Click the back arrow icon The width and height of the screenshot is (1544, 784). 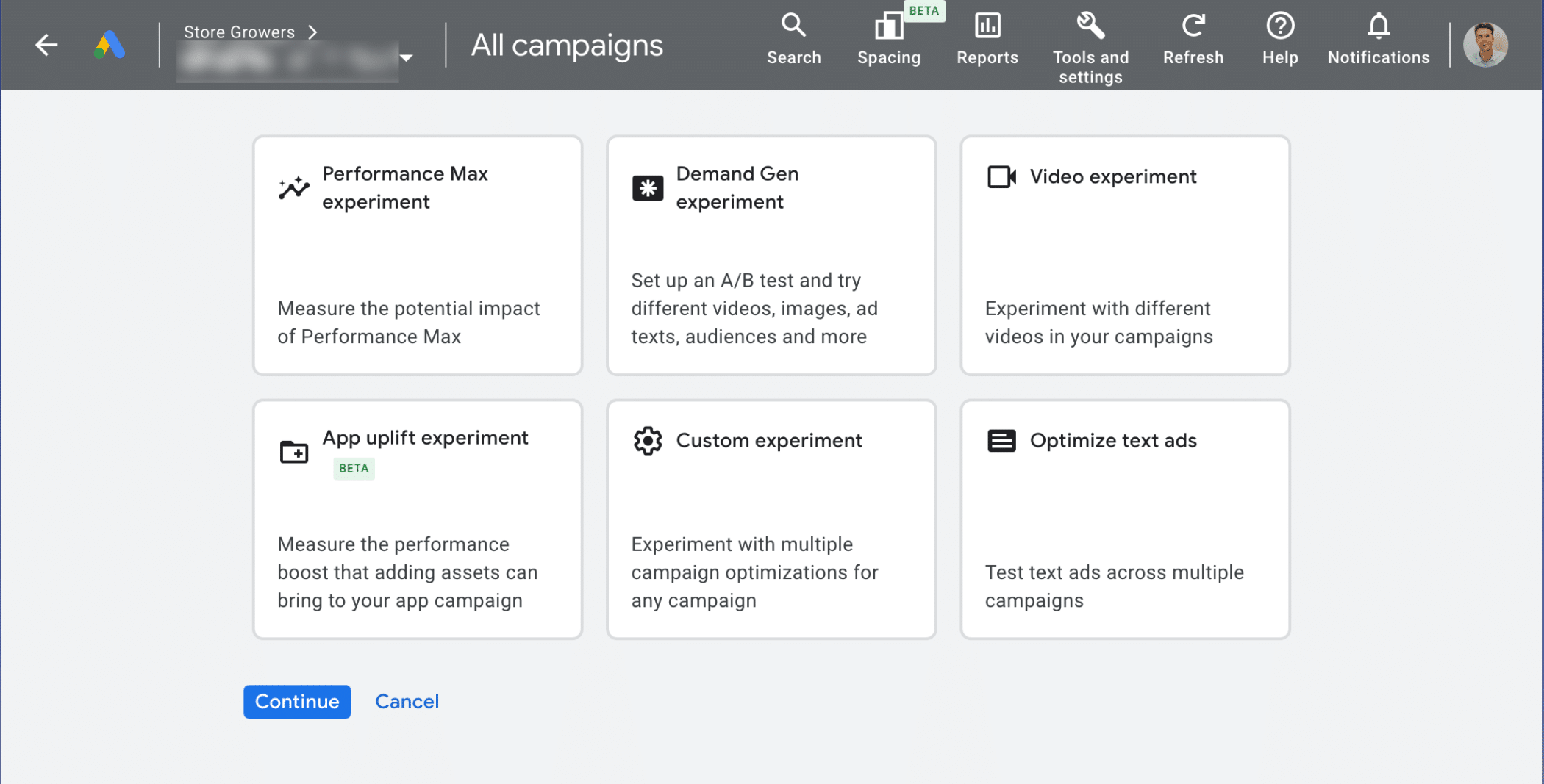tap(46, 45)
